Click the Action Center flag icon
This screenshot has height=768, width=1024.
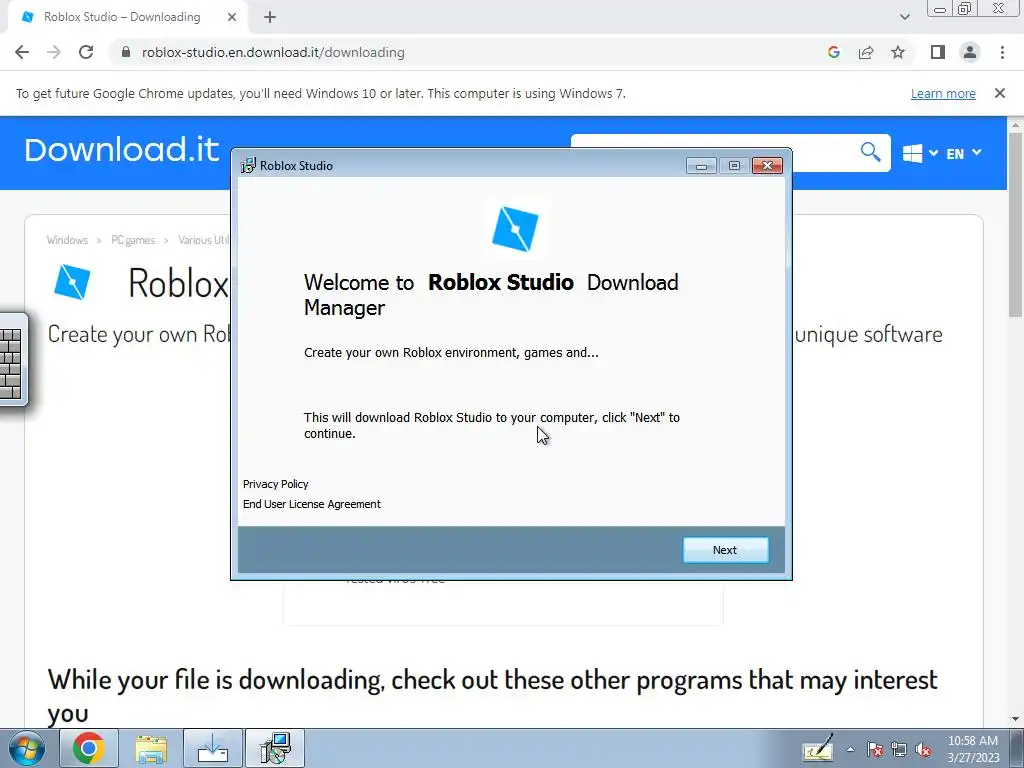pyautogui.click(x=875, y=750)
